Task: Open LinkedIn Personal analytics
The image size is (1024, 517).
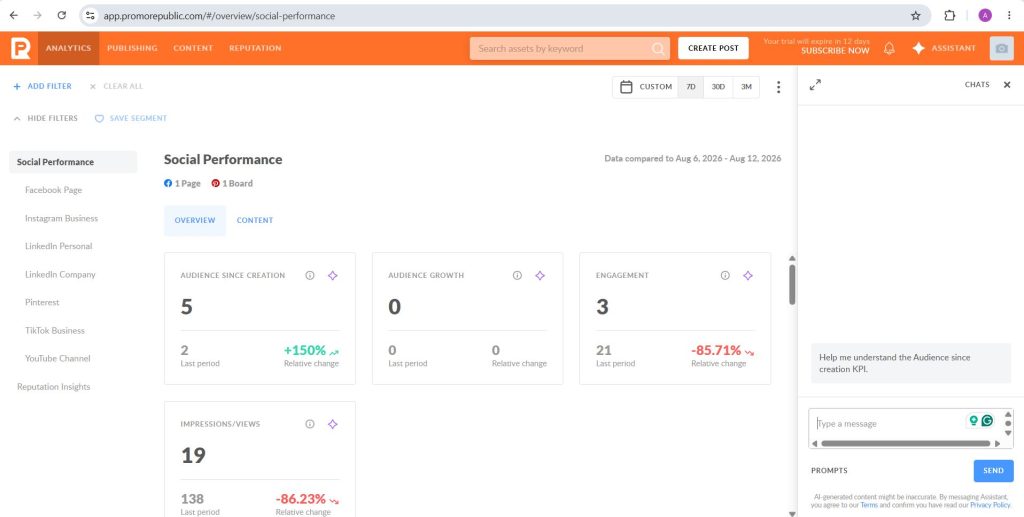Action: point(59,246)
